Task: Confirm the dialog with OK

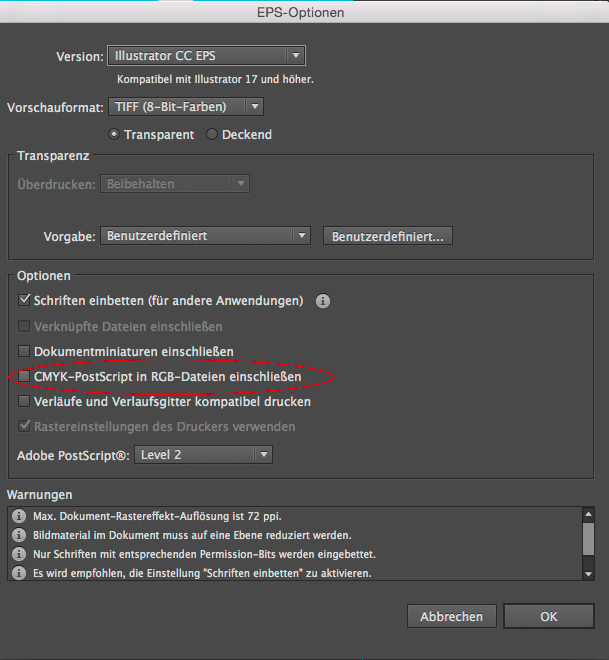Action: click(x=548, y=617)
